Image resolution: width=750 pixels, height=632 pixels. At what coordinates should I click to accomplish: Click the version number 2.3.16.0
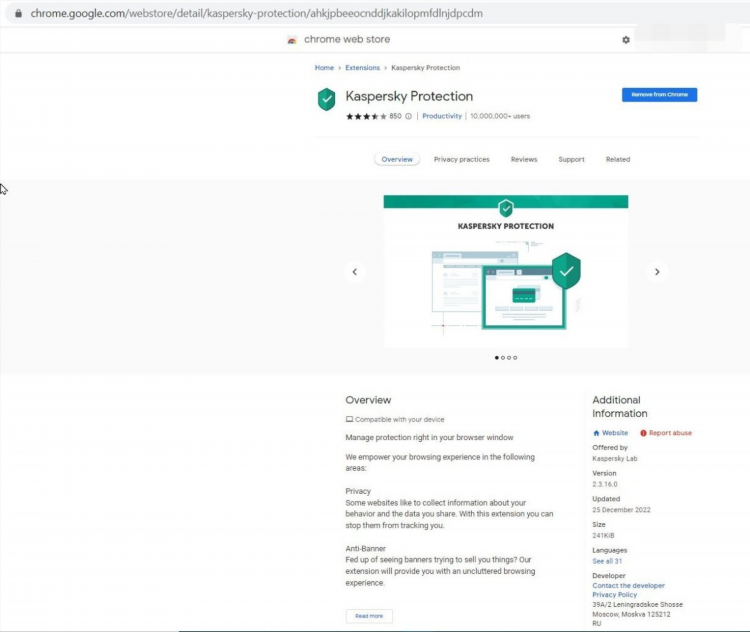pyautogui.click(x=605, y=484)
